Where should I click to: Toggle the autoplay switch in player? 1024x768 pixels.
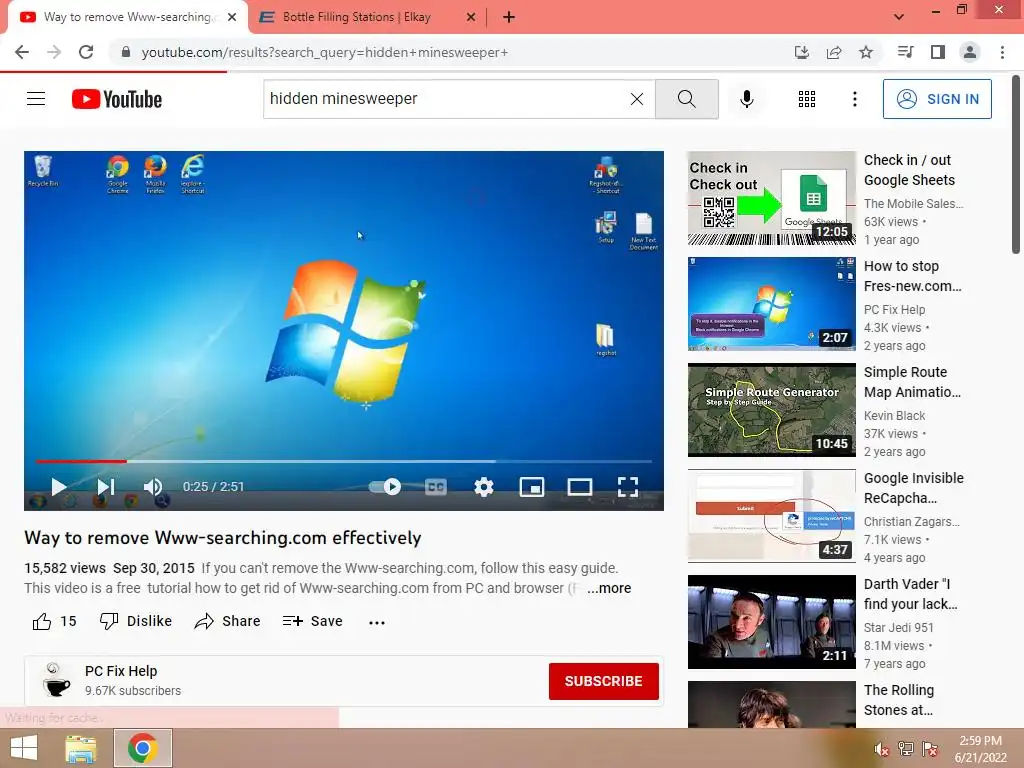[385, 487]
